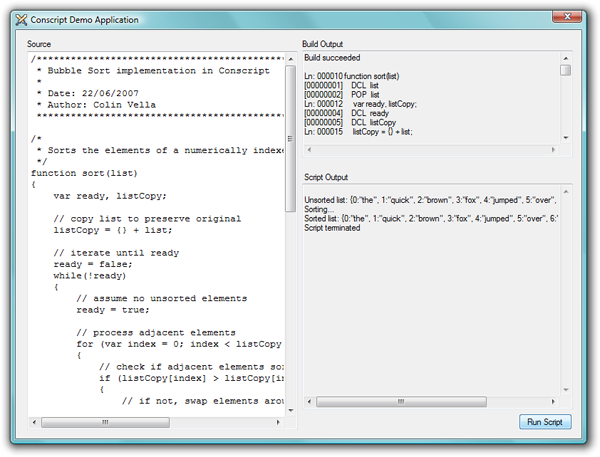600x457 pixels.
Task: Click the Build Output vertical scrollbar thumb
Action: tap(566, 70)
